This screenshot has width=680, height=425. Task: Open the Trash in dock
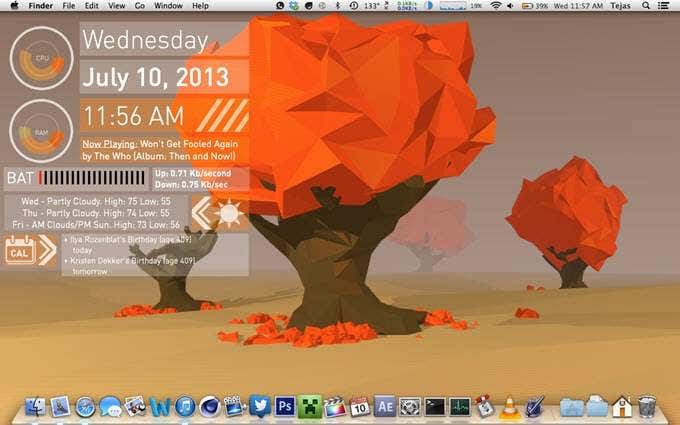pyautogui.click(x=647, y=407)
